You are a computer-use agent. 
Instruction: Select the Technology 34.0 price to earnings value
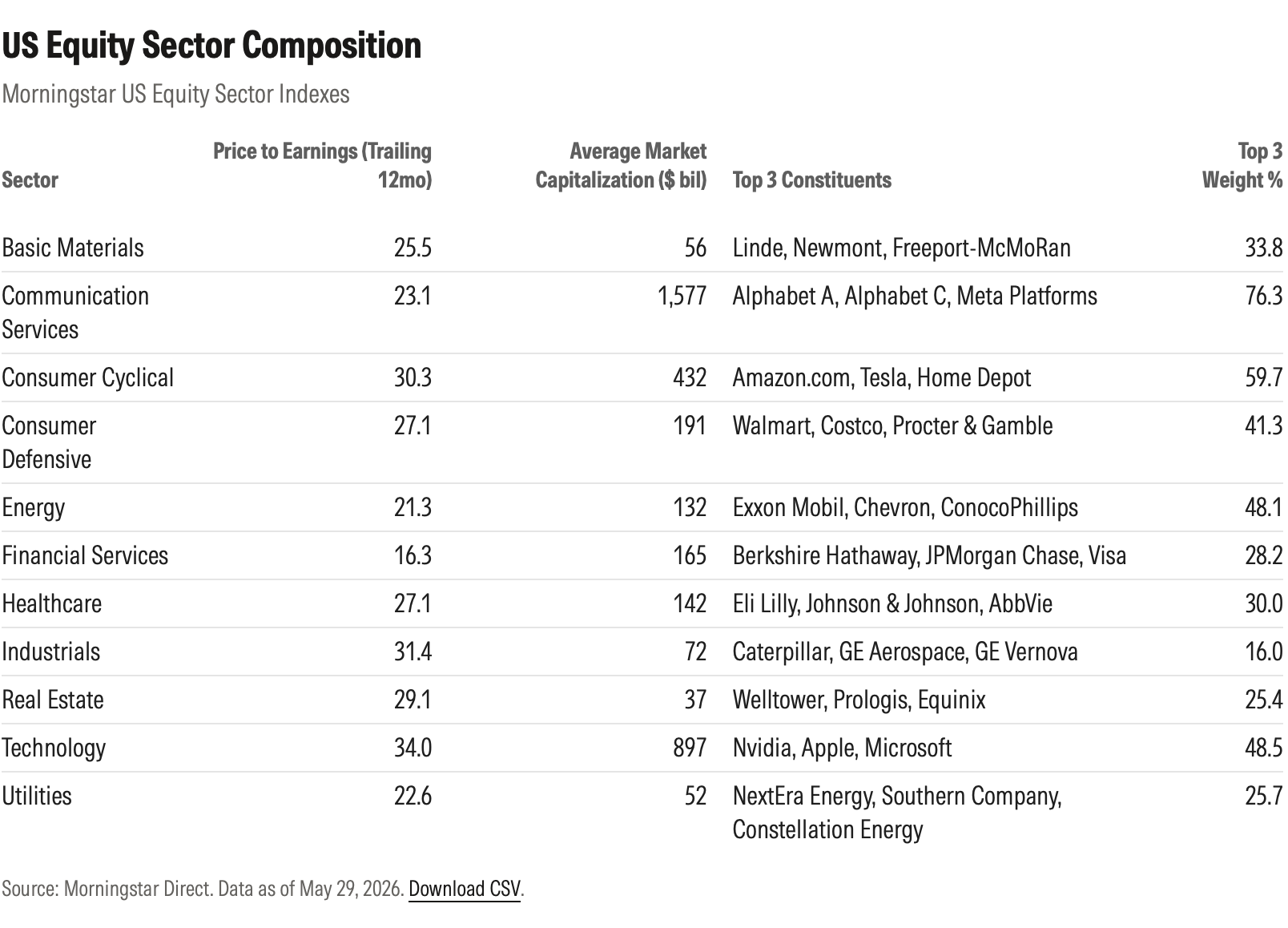click(x=413, y=748)
